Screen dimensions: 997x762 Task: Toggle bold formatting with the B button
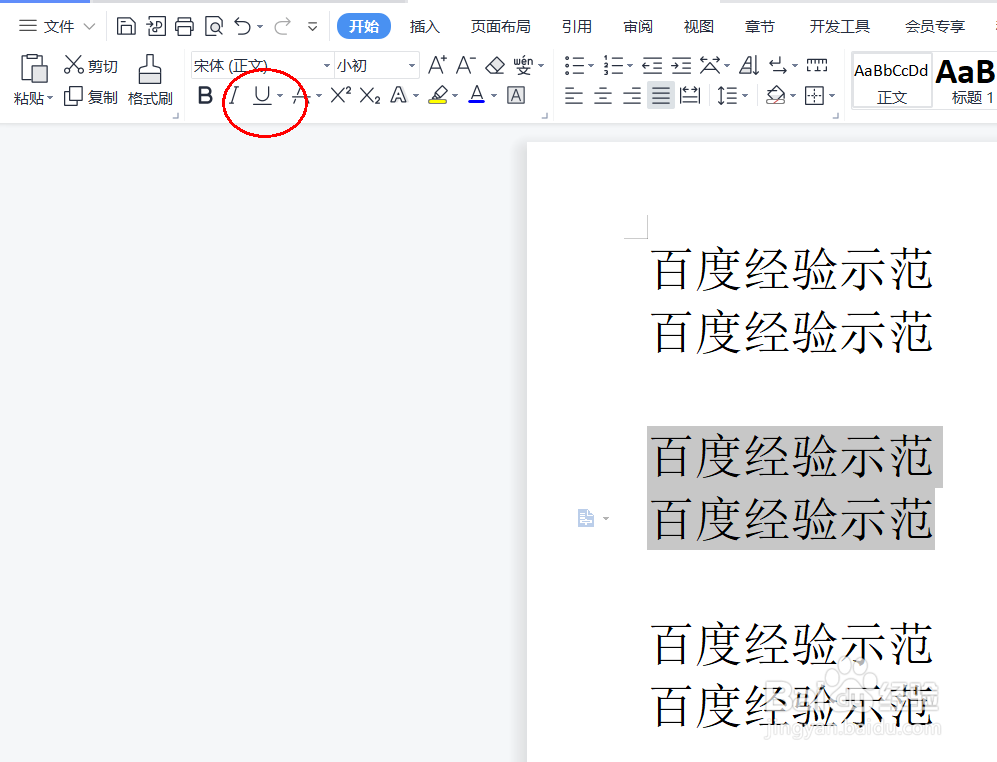tap(205, 95)
